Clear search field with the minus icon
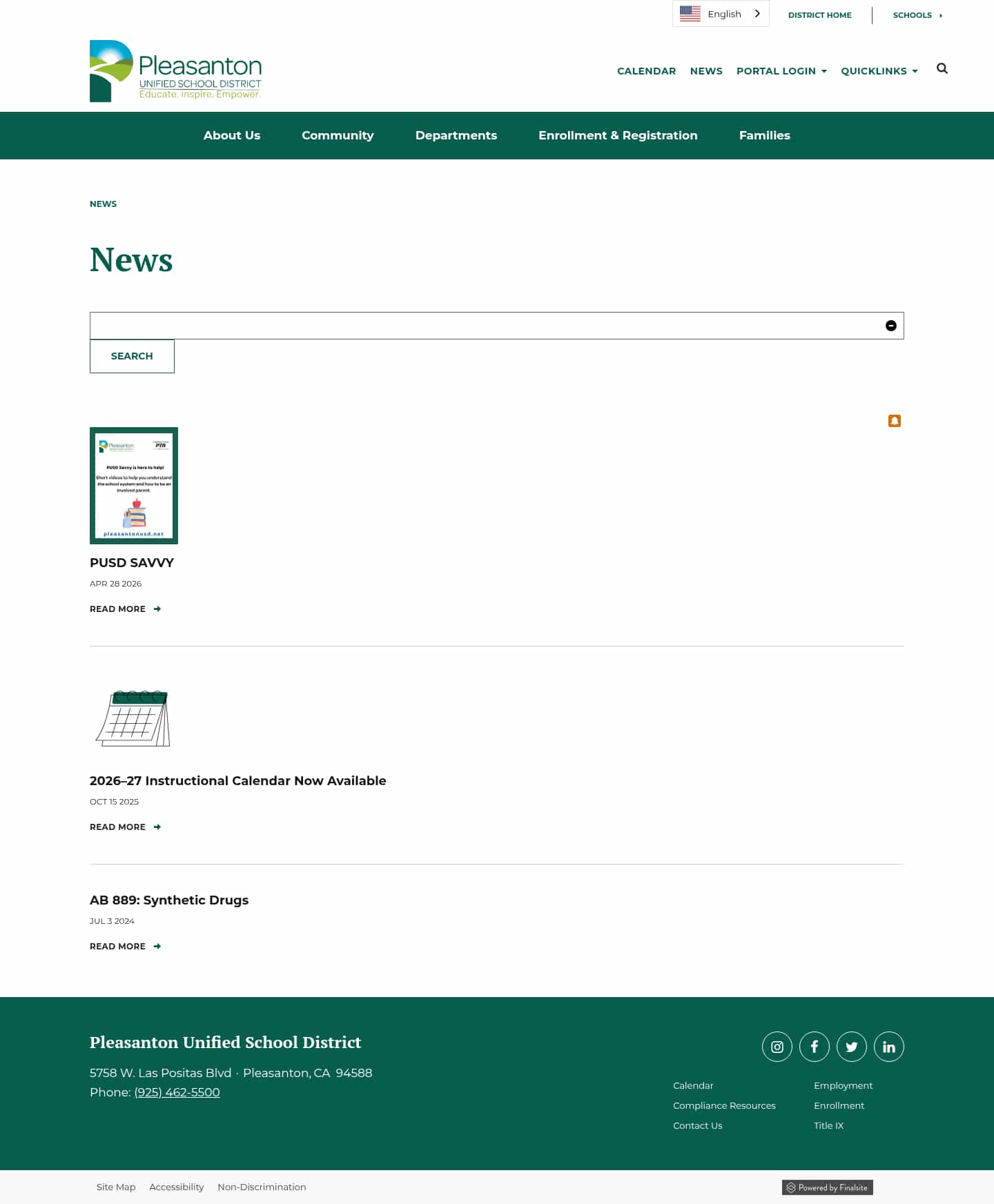The image size is (994, 1204). click(x=891, y=326)
